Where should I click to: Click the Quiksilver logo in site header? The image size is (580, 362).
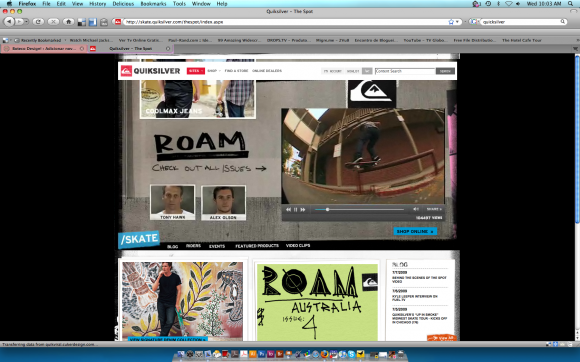pos(150,71)
